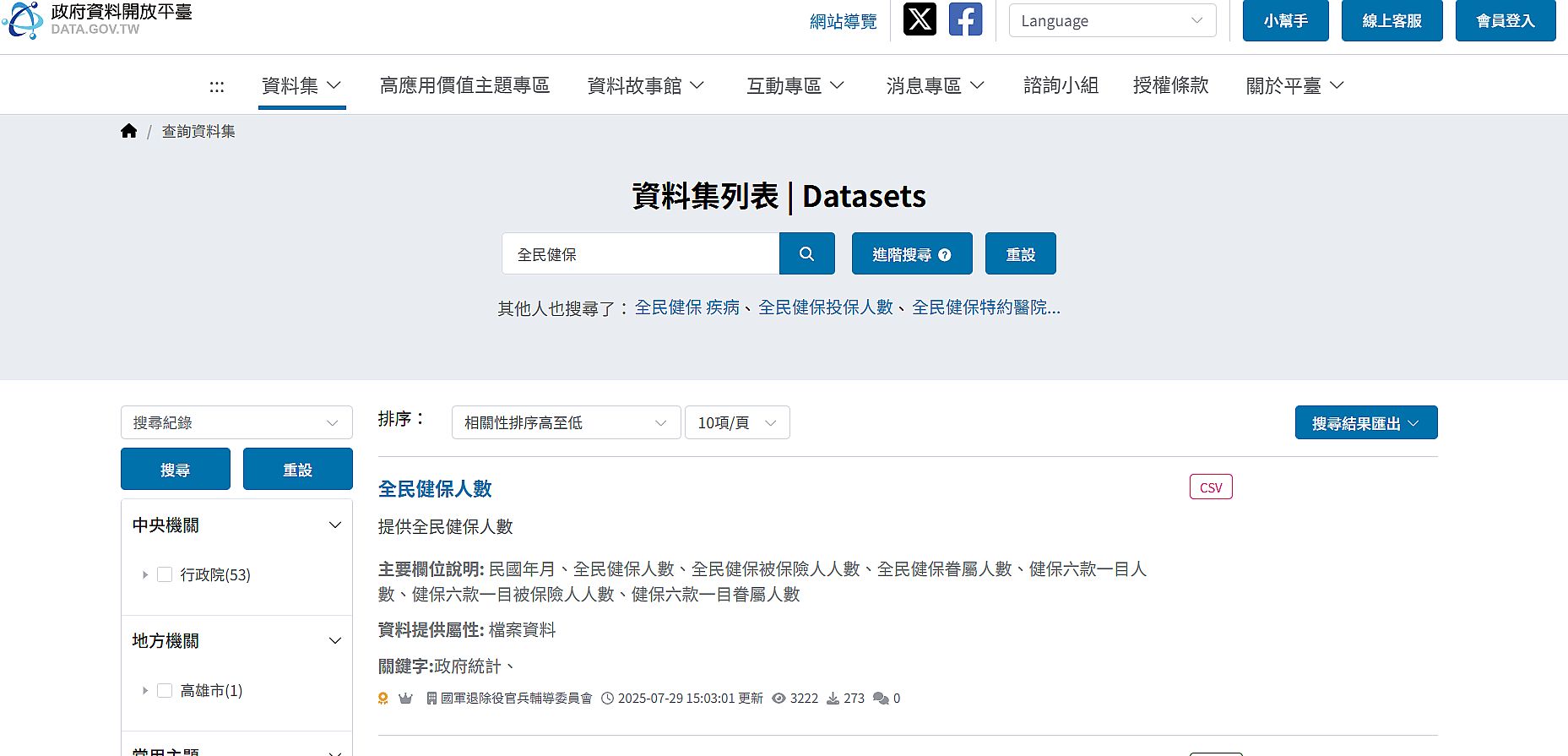Open the 全民健保人數 dataset link
This screenshot has width=1568, height=756.
coord(435,489)
